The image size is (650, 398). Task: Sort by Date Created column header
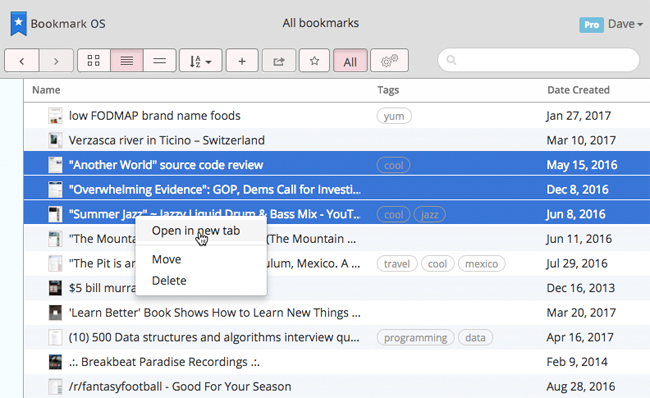tap(578, 90)
